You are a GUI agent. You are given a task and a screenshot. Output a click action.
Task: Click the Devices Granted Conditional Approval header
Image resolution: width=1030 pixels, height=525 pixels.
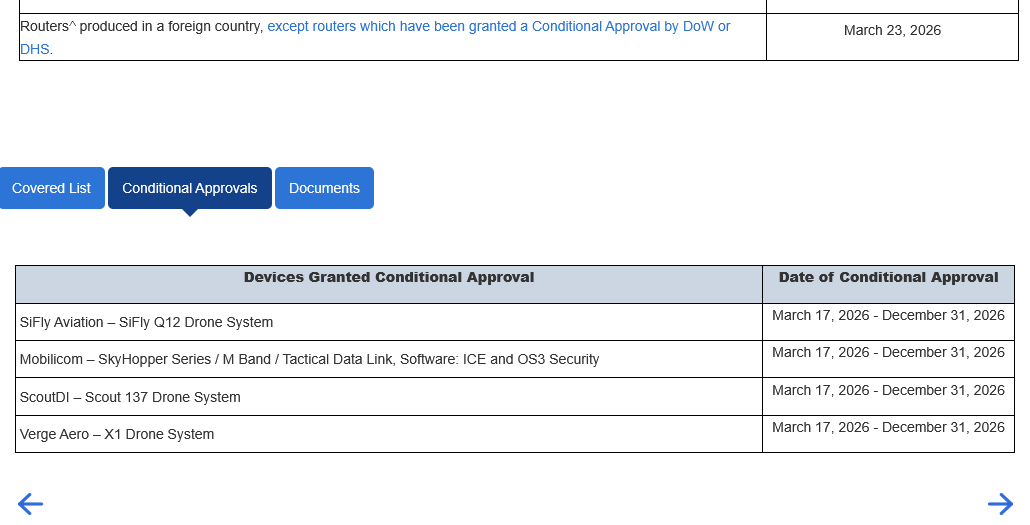[389, 285]
